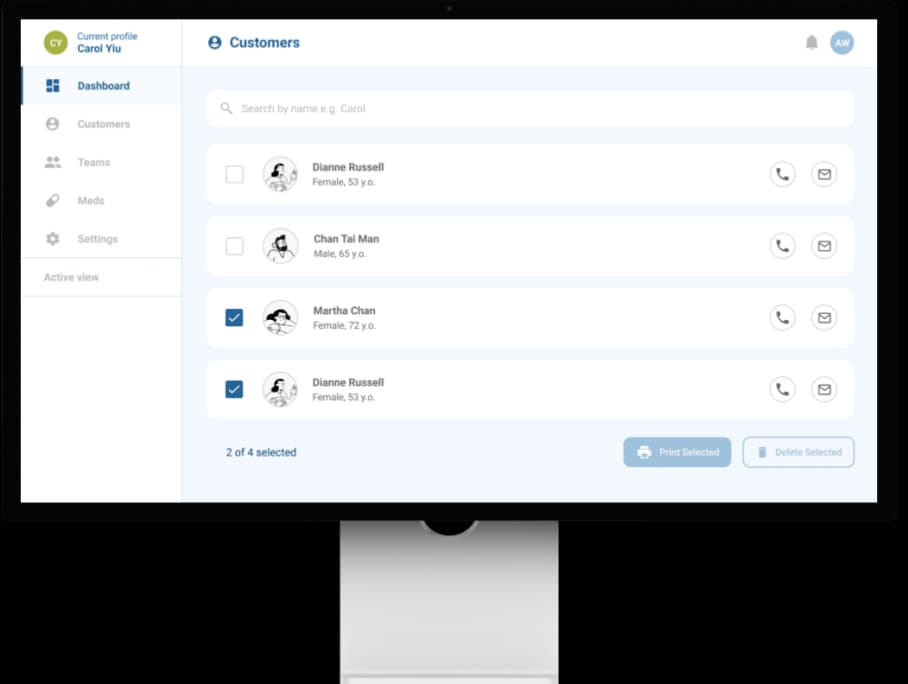Open the Meds sidebar item
The height and width of the screenshot is (684, 908).
pos(90,201)
